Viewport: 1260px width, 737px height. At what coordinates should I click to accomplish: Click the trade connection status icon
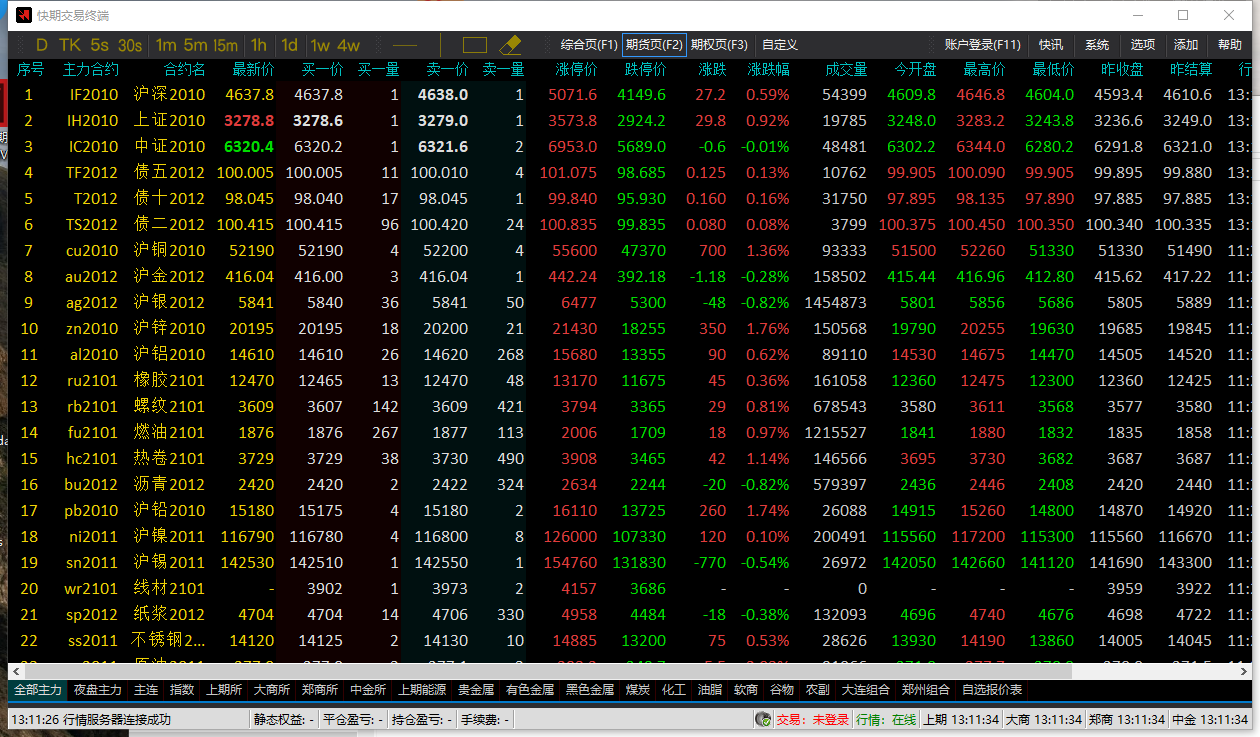click(763, 719)
